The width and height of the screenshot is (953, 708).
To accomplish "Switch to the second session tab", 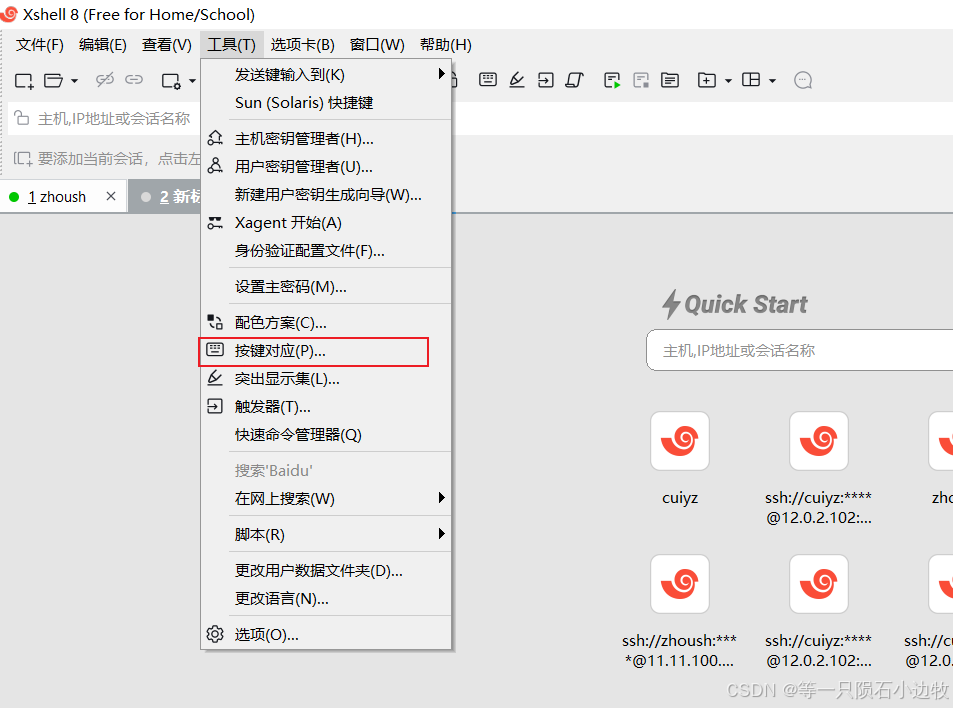I will pyautogui.click(x=165, y=197).
